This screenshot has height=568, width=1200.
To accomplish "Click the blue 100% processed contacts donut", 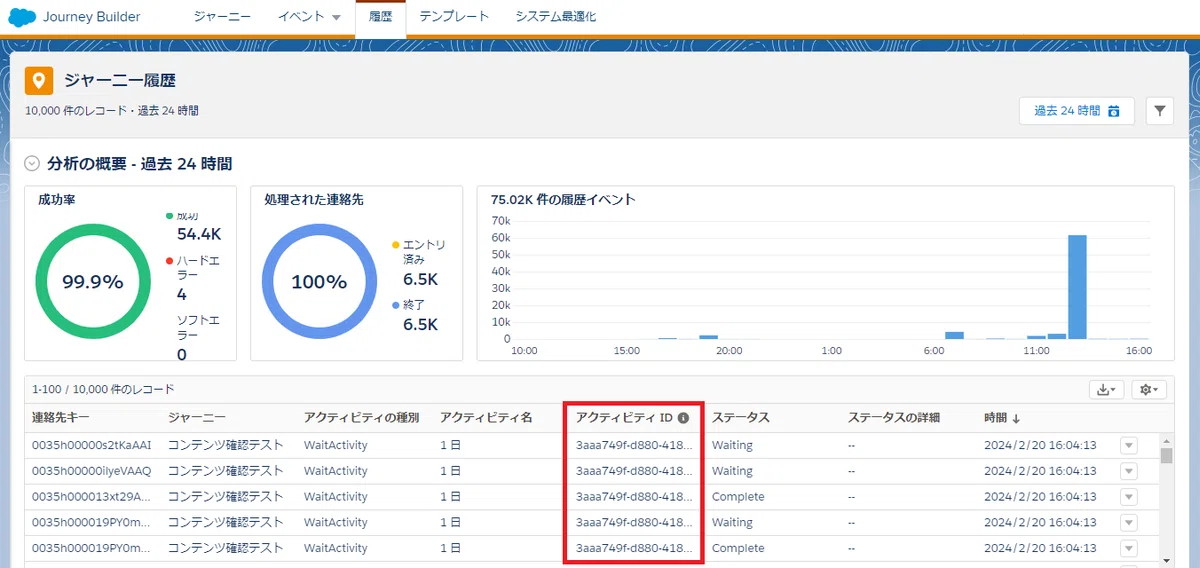I will (x=319, y=282).
